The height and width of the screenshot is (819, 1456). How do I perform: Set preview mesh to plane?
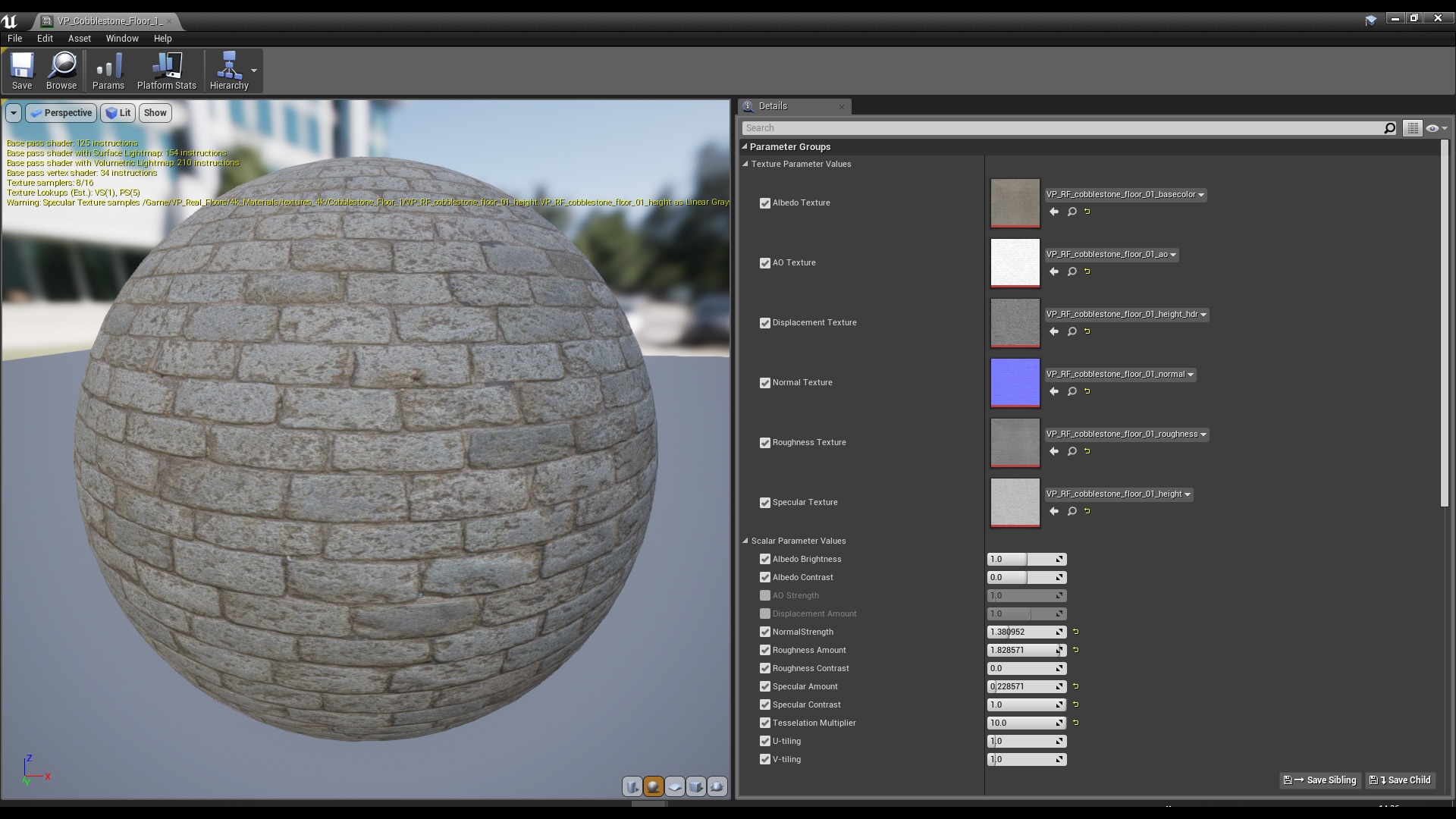[674, 786]
